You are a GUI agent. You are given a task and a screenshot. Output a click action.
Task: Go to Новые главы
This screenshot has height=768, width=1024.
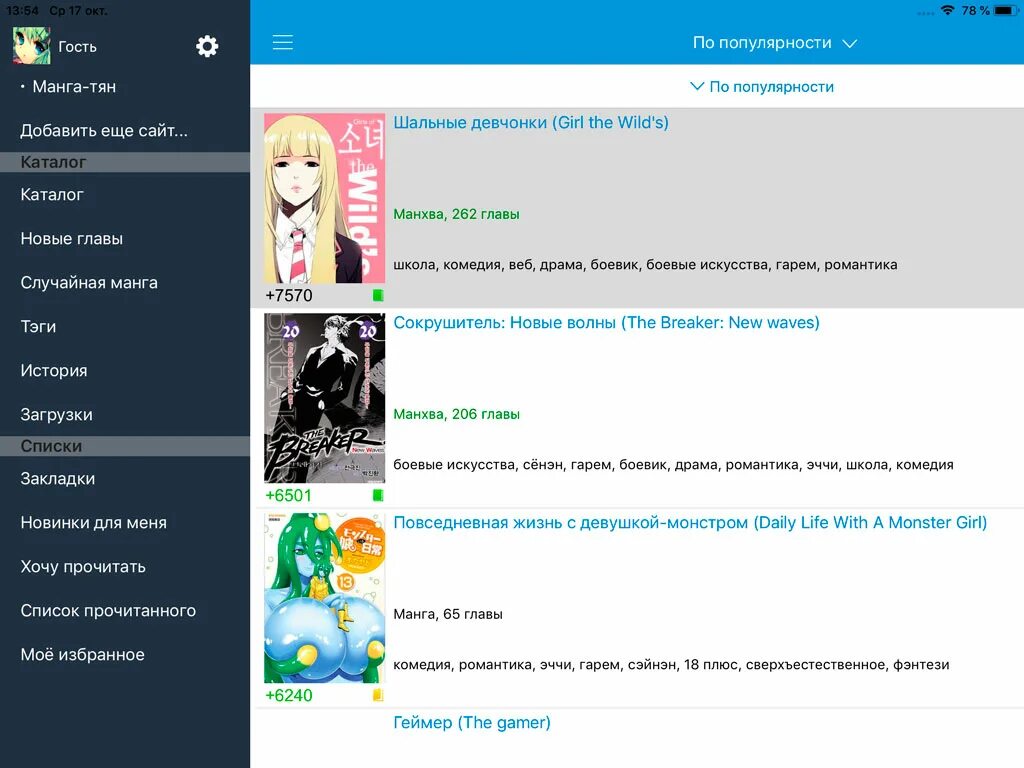coord(71,238)
